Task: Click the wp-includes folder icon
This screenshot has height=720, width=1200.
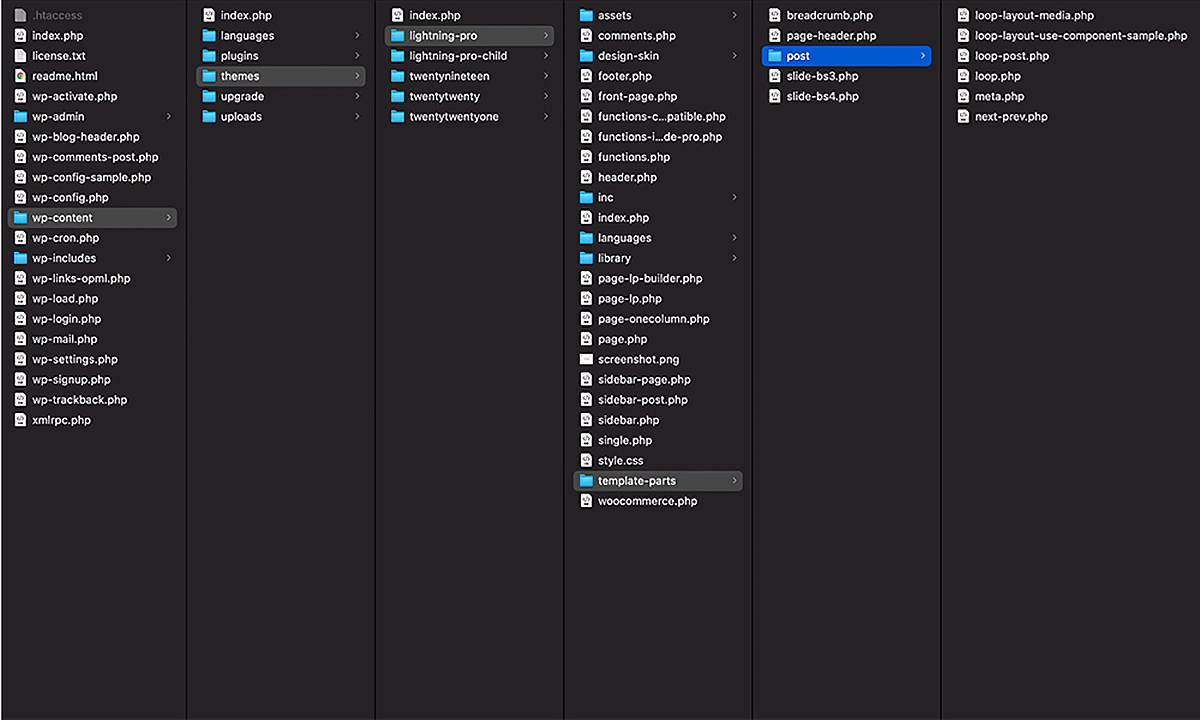Action: [x=20, y=258]
